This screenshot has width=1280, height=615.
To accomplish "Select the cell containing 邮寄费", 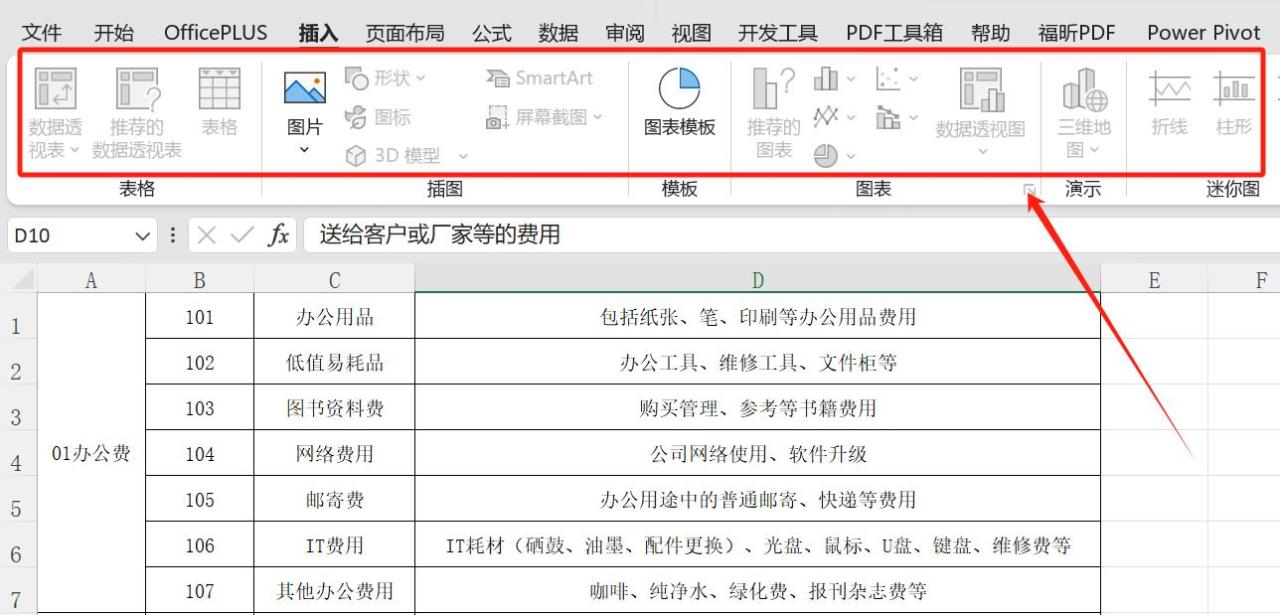I will [x=335, y=499].
